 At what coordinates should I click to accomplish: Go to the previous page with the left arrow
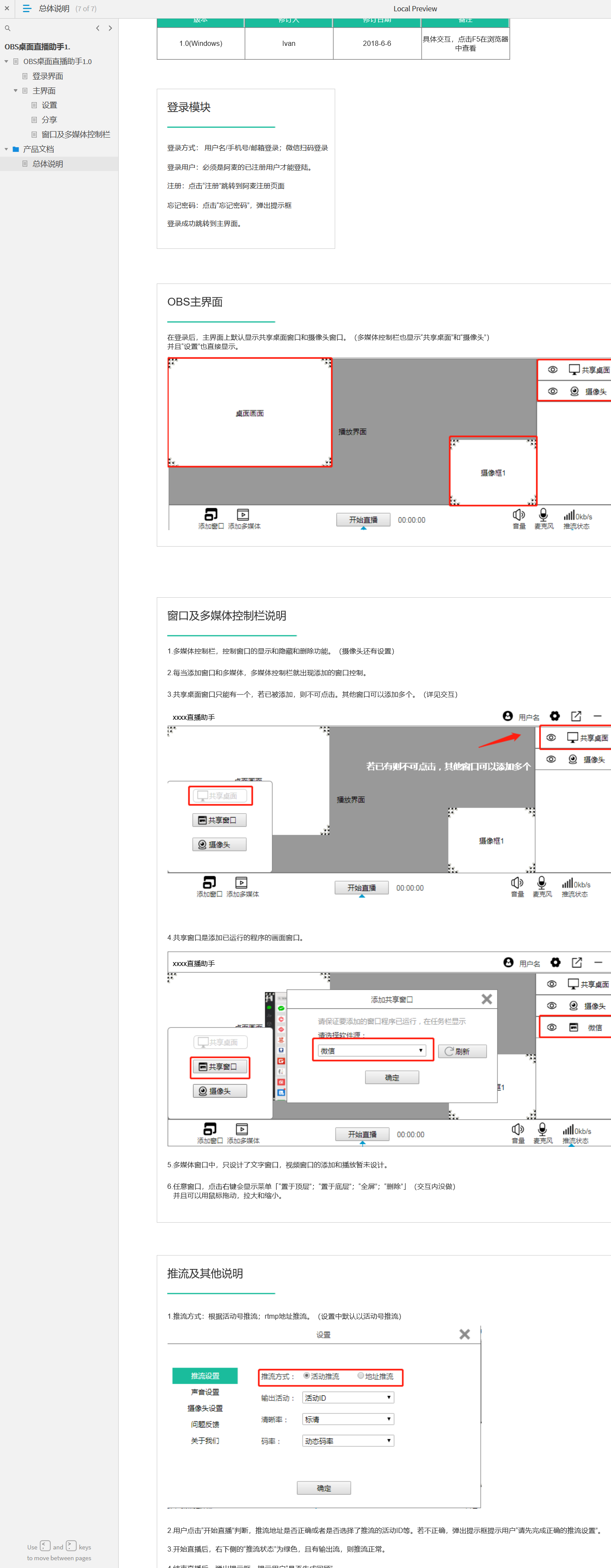pos(97,28)
